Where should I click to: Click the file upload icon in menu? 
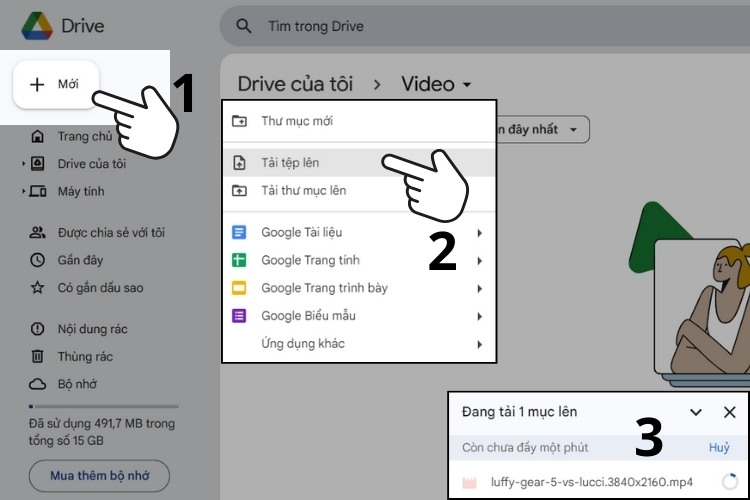239,163
